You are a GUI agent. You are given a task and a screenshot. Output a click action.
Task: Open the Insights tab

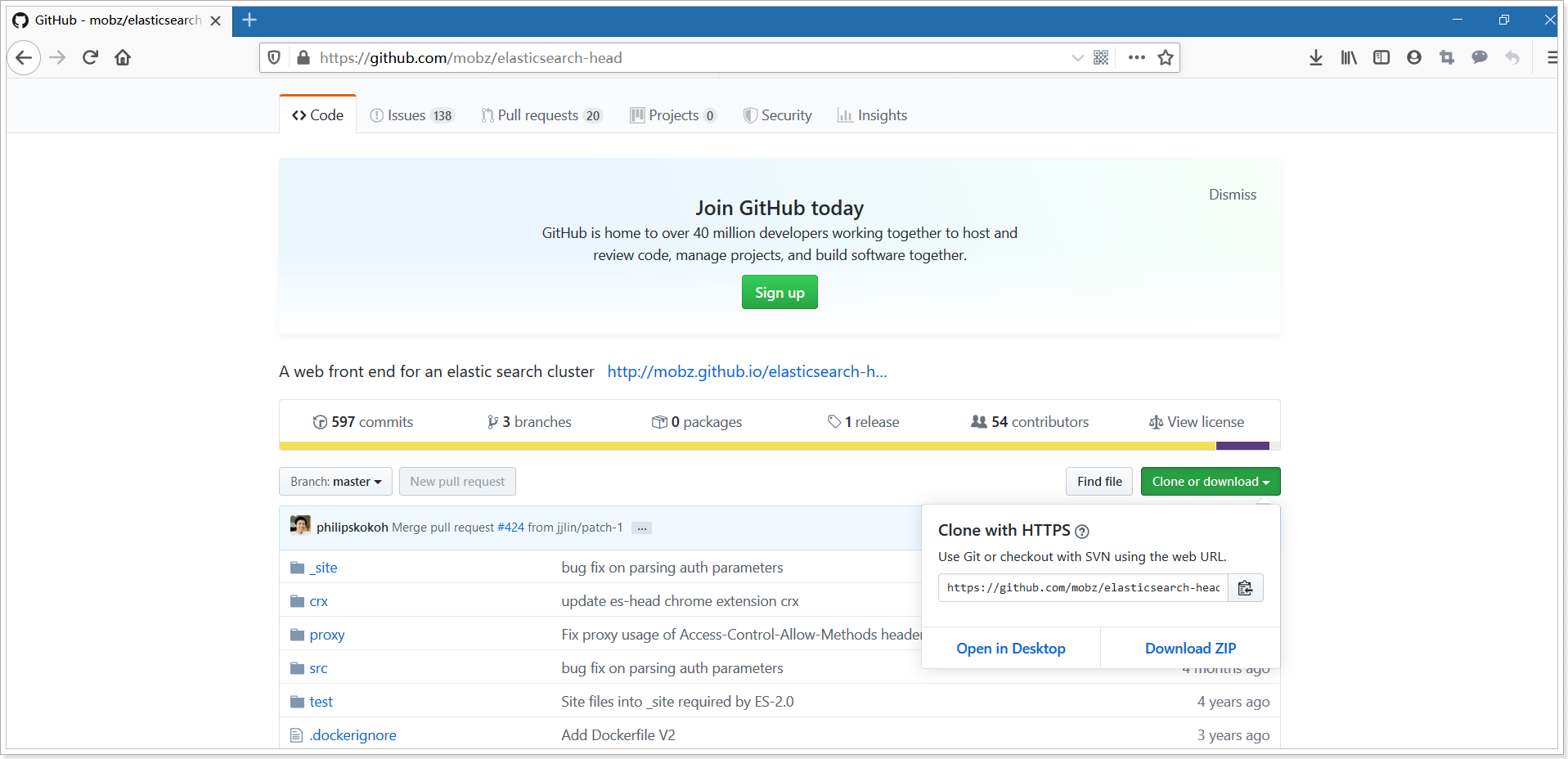tap(872, 115)
